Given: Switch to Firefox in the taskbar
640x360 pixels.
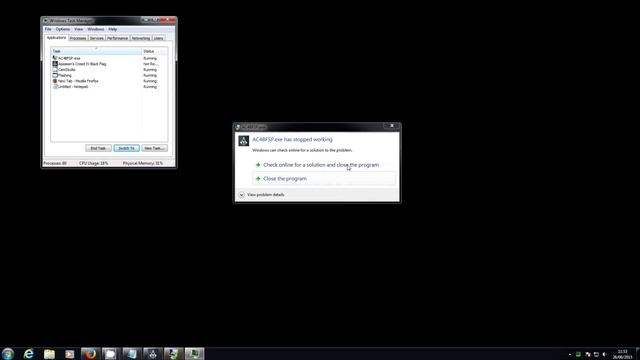Looking at the screenshot, I should point(90,353).
